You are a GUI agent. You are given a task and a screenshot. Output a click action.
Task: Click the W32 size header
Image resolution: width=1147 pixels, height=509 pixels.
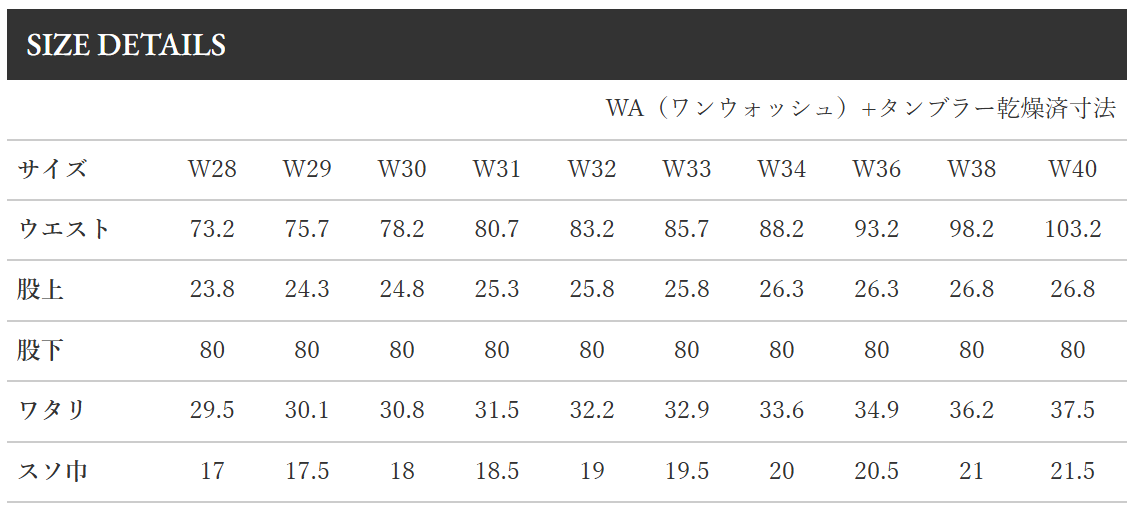click(592, 169)
